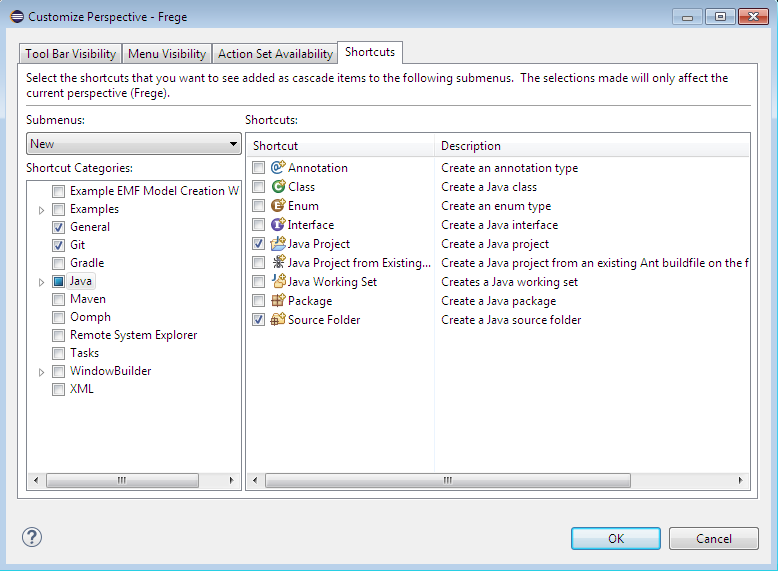Viewport: 778px width, 571px height.
Task: Switch to Menu Visibility tab
Action: 167,54
